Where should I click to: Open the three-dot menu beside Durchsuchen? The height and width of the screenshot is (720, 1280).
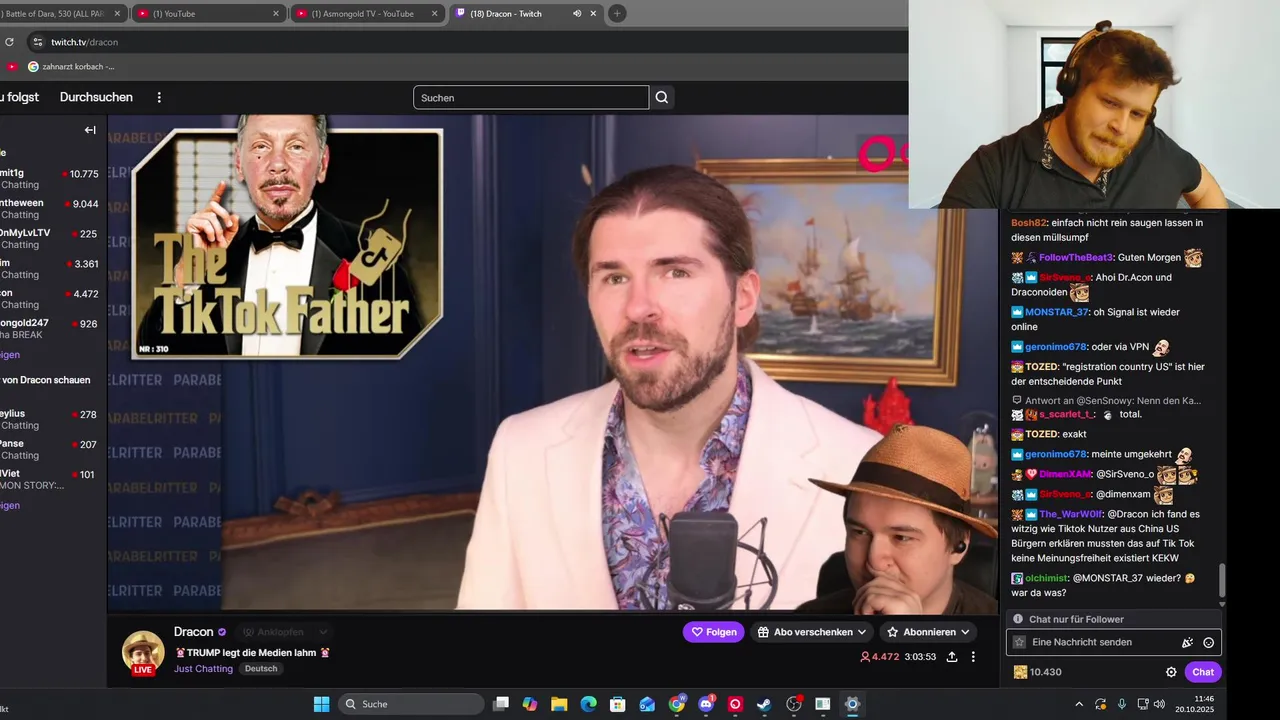(159, 97)
